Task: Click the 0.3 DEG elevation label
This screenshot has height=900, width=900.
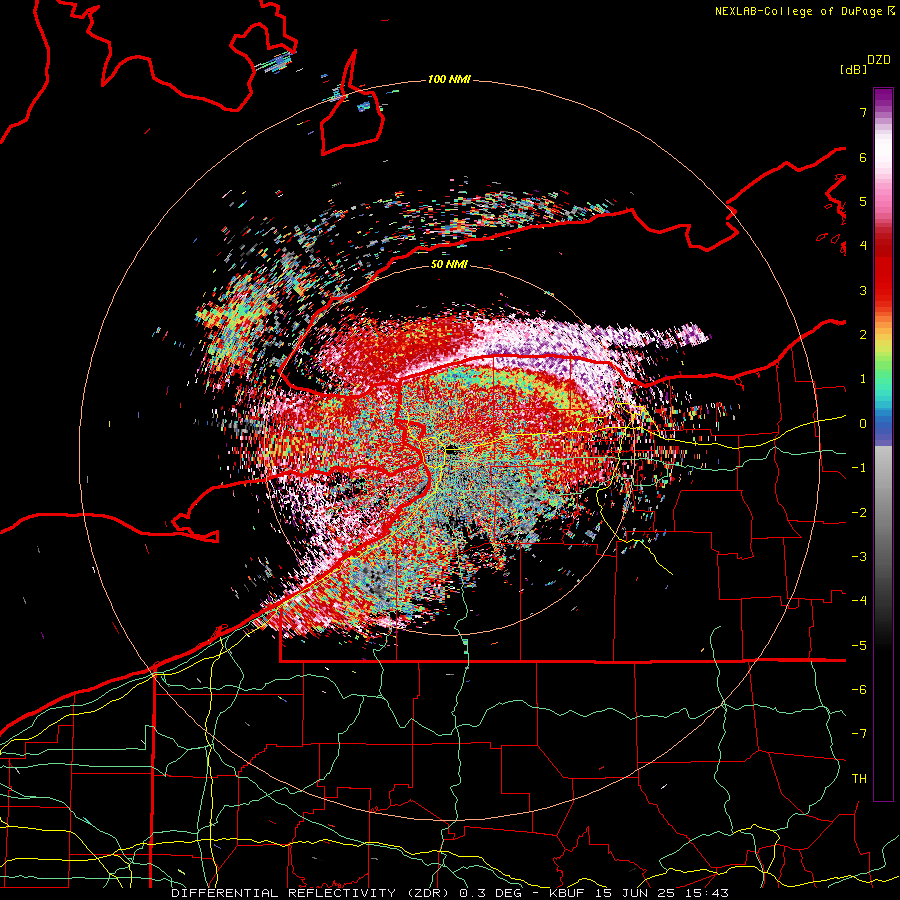Action: (x=493, y=893)
